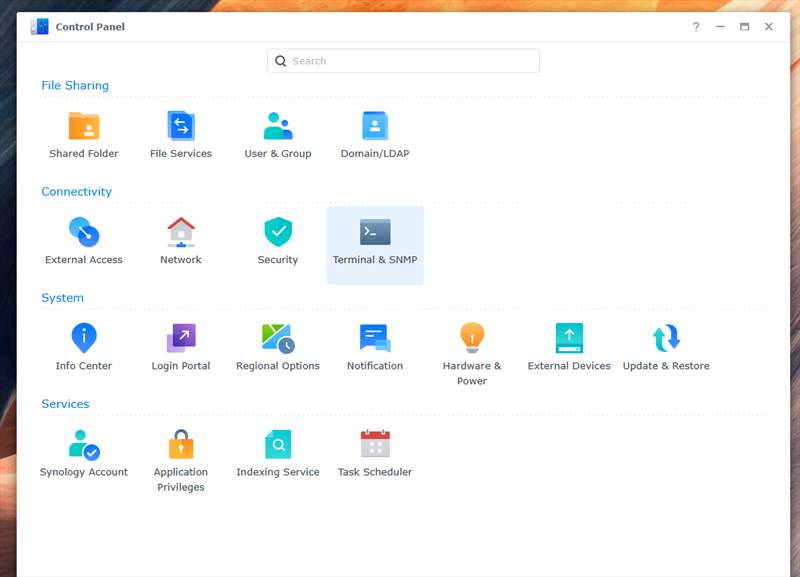
Task: Minimize the Control Panel window
Action: (x=720, y=27)
